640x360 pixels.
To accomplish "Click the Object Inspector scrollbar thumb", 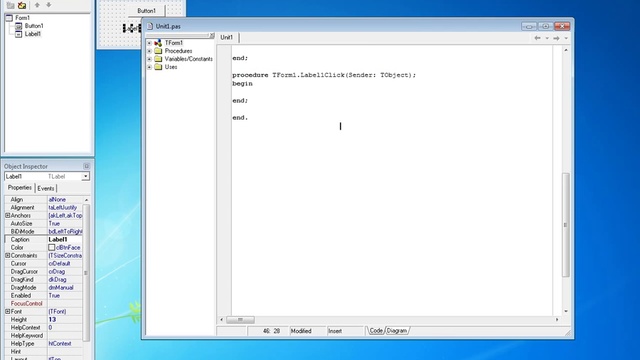I will tap(86, 273).
